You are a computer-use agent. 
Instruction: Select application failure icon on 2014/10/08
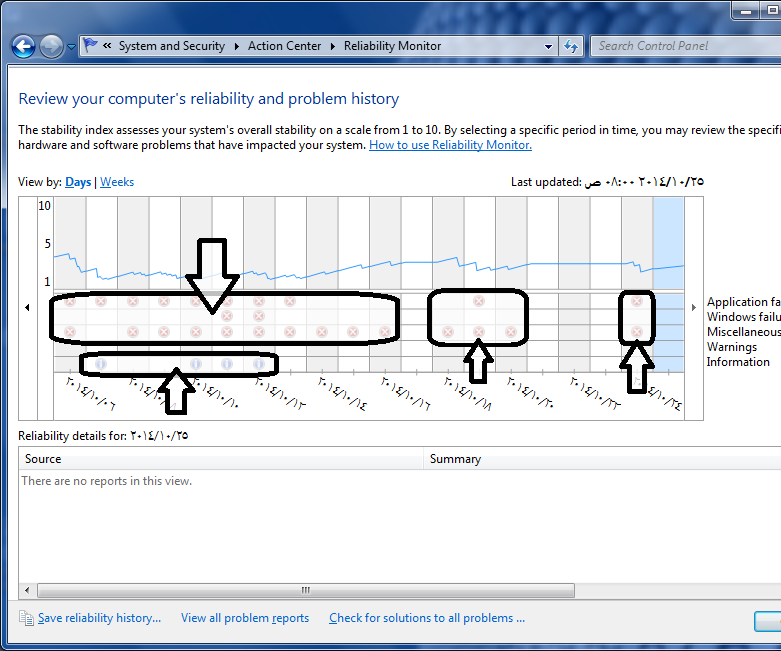(x=132, y=301)
